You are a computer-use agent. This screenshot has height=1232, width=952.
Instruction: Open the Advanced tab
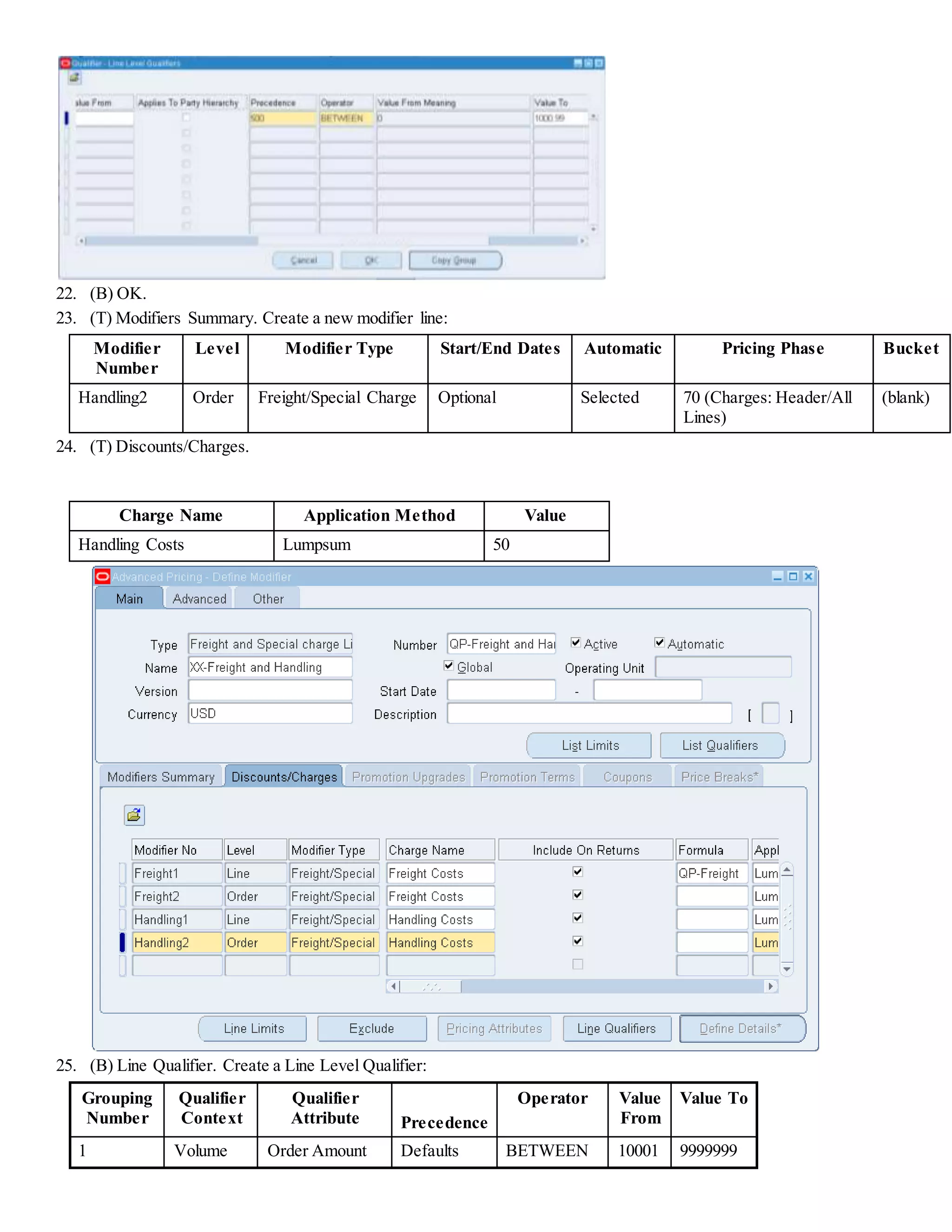tap(199, 598)
